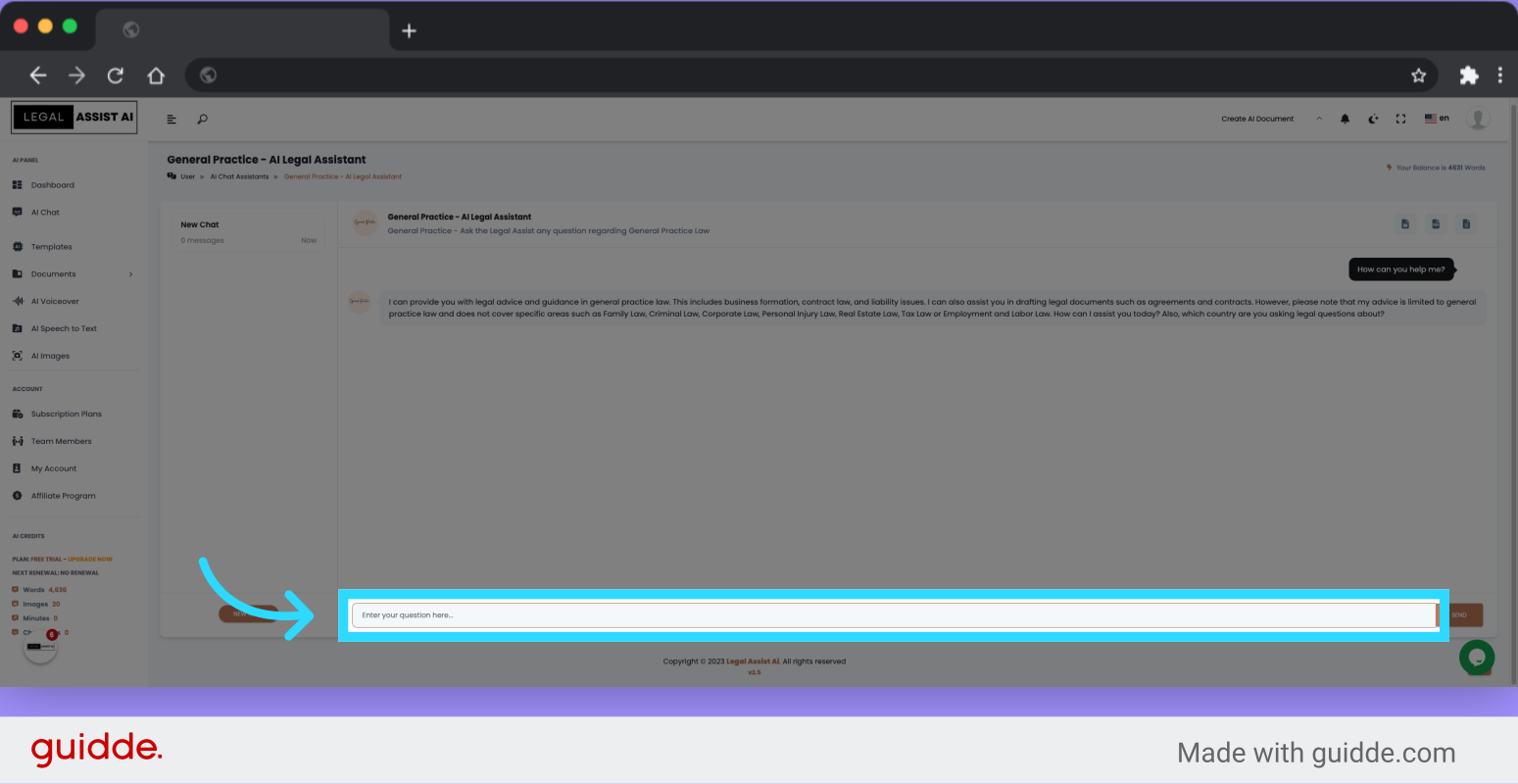Expand the Documents submenu chevron

130,274
